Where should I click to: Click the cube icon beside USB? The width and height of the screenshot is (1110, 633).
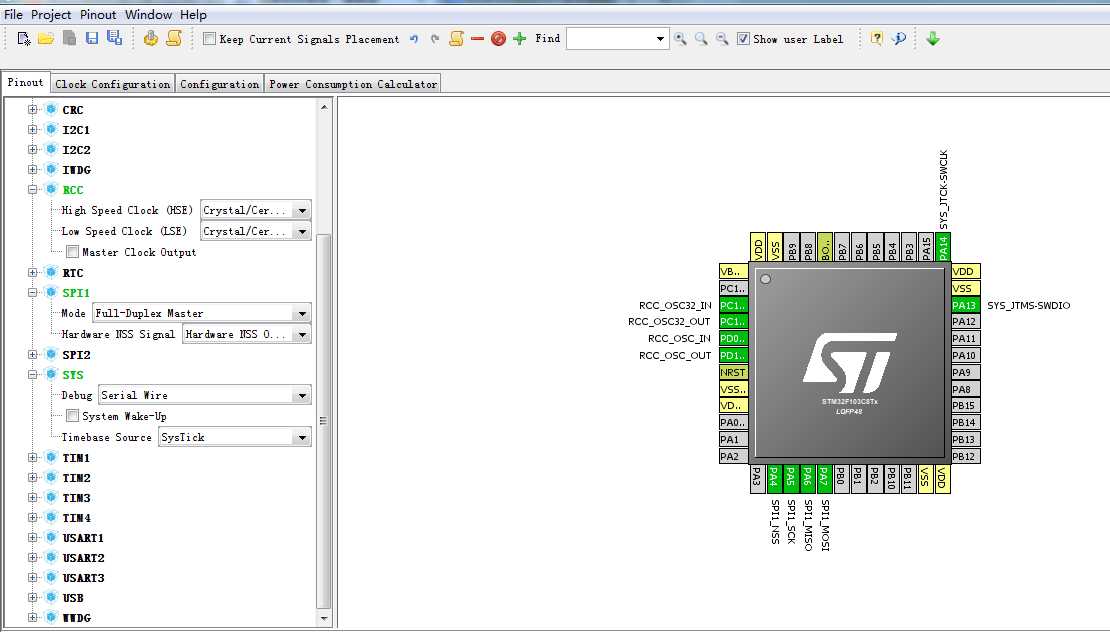[51, 597]
